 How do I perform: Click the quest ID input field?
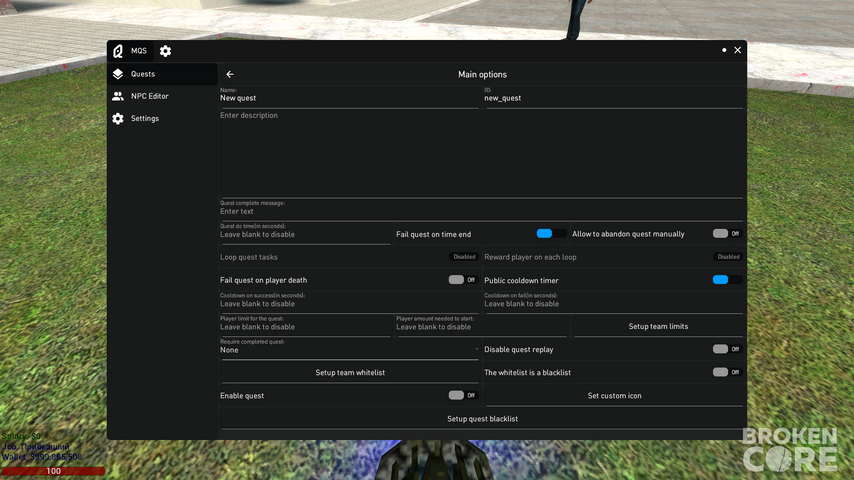(613, 98)
